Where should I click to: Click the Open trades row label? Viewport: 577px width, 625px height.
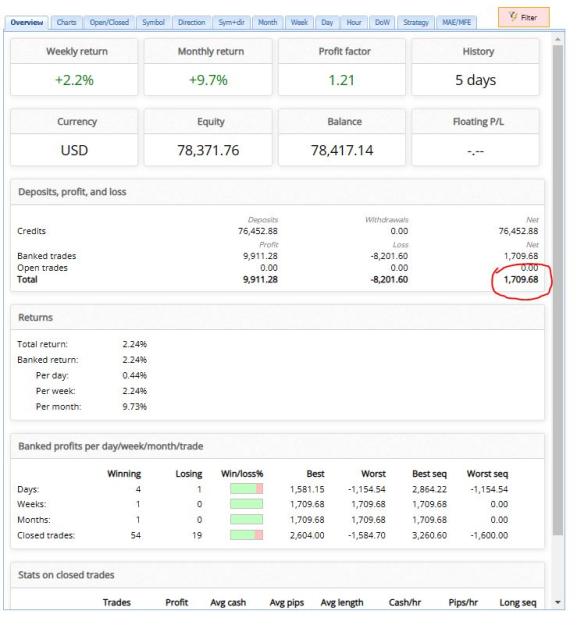42,268
